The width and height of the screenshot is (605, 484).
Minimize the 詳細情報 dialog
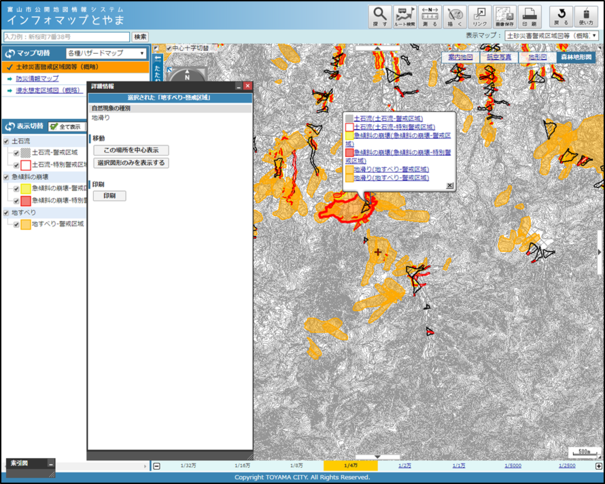(x=238, y=86)
